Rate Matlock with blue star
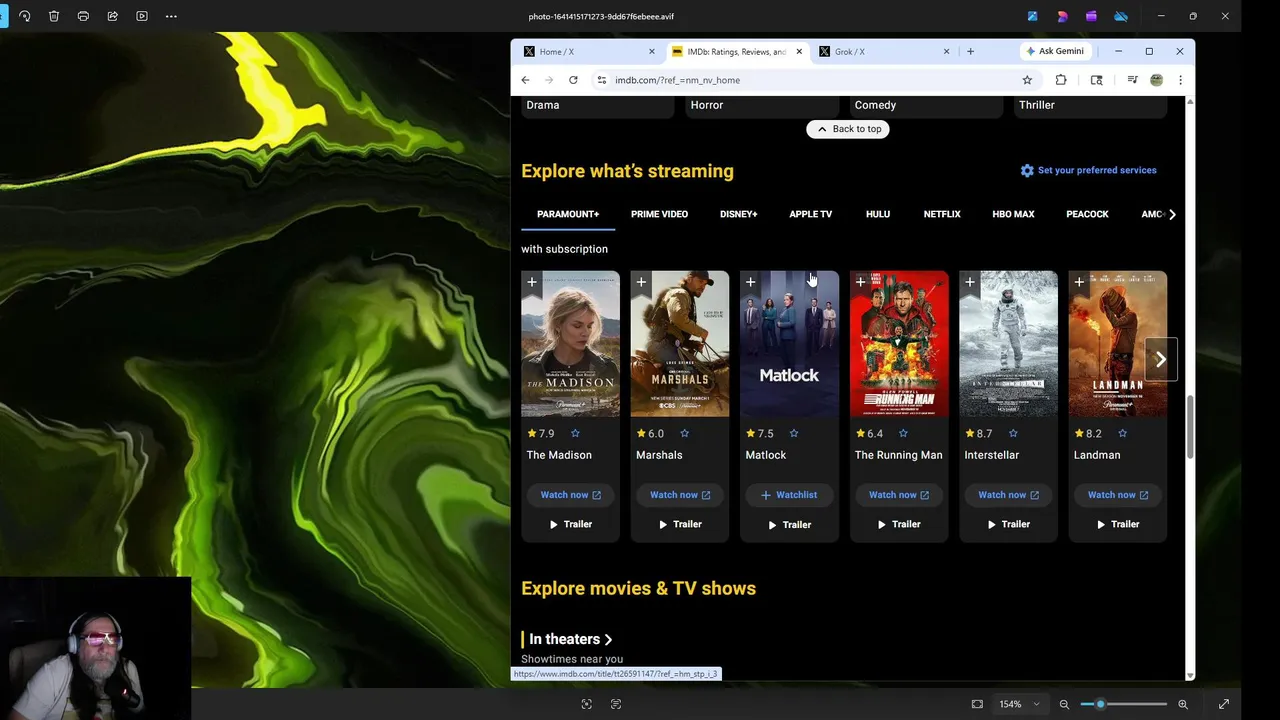Screen dimensions: 1280x720 pyautogui.click(x=794, y=433)
